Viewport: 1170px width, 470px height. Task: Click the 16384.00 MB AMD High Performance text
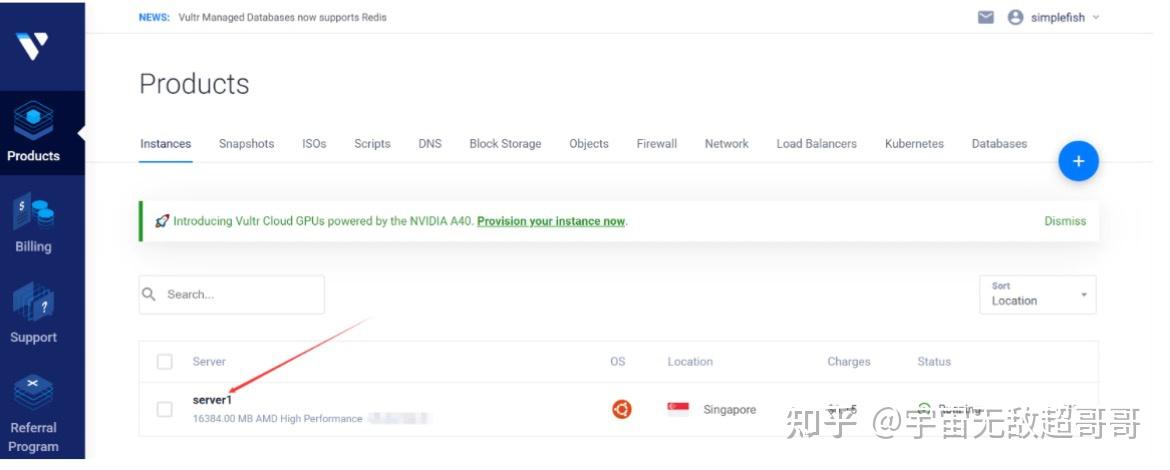coord(278,419)
